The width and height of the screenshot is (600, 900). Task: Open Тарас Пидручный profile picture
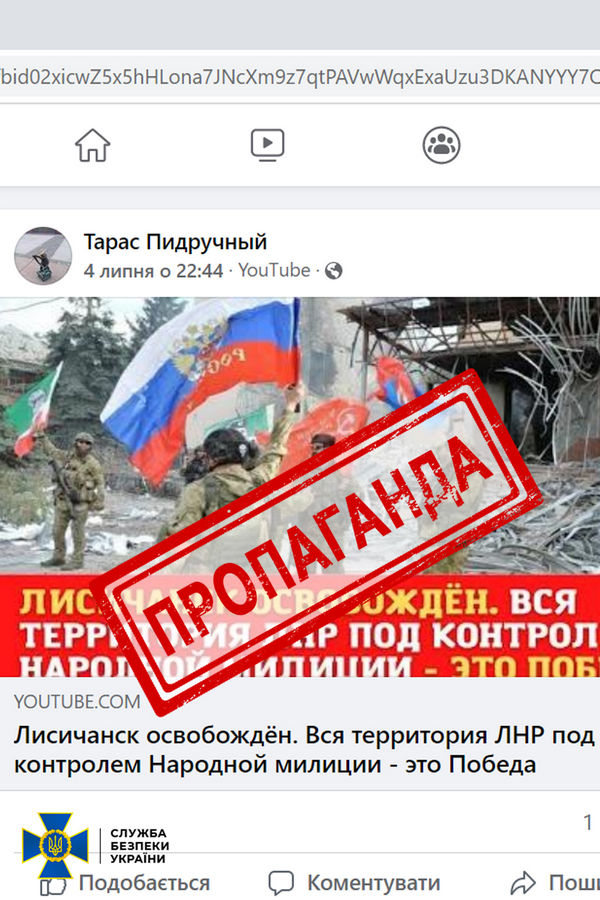43,256
